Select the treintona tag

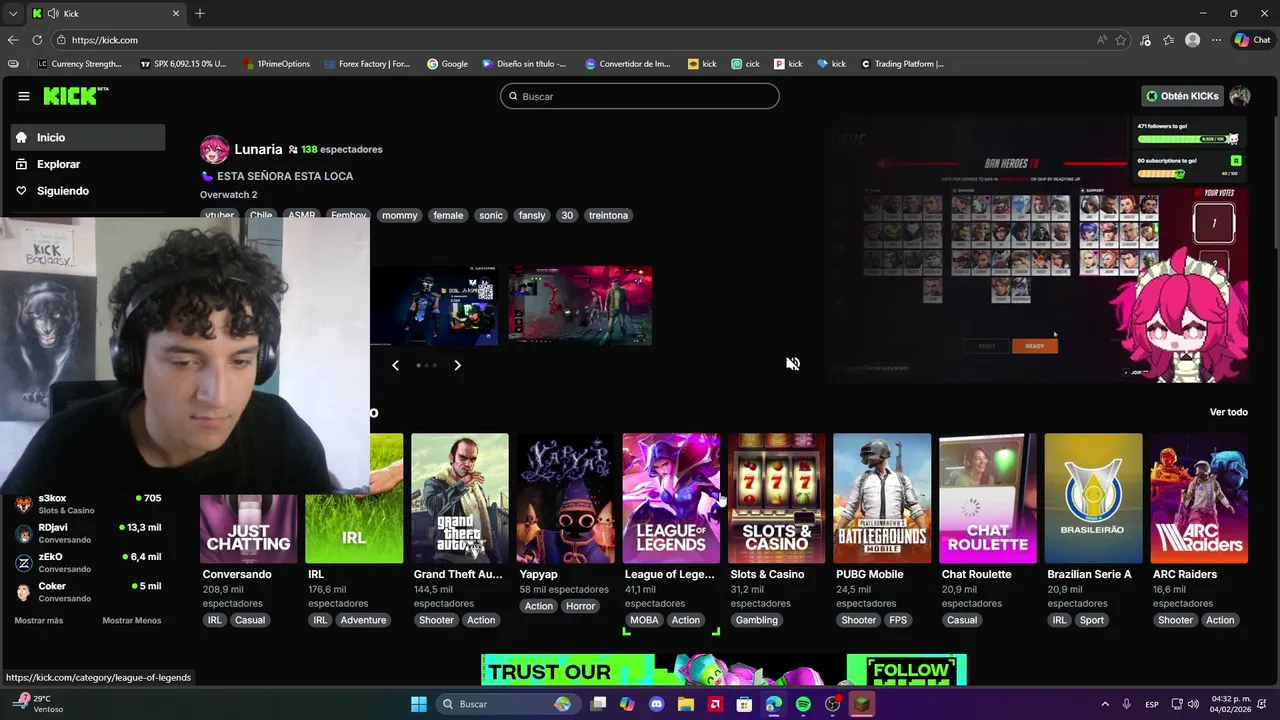pyautogui.click(x=608, y=215)
